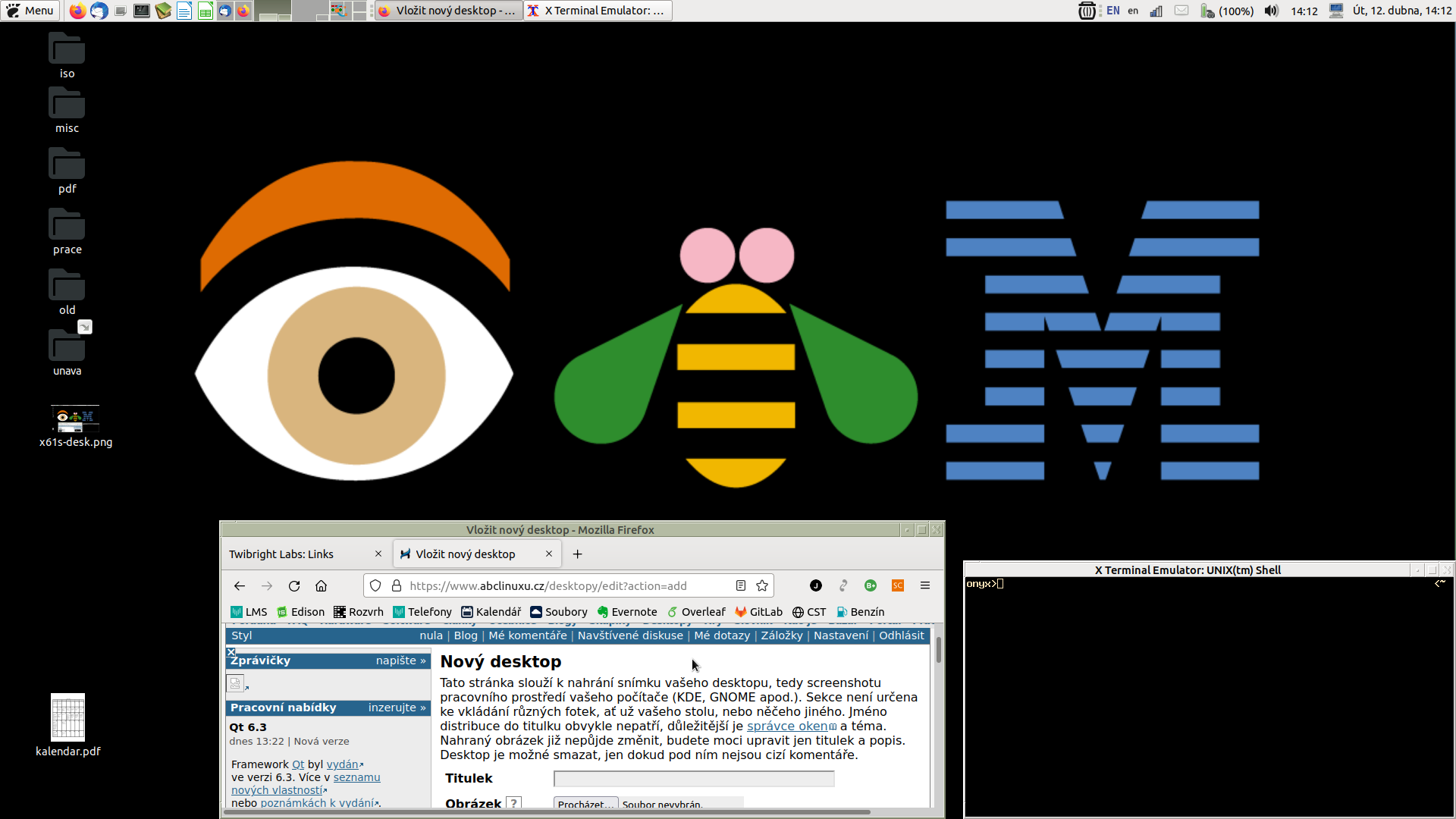Go back in Firefox
This screenshot has width=1456, height=819.
pos(240,585)
